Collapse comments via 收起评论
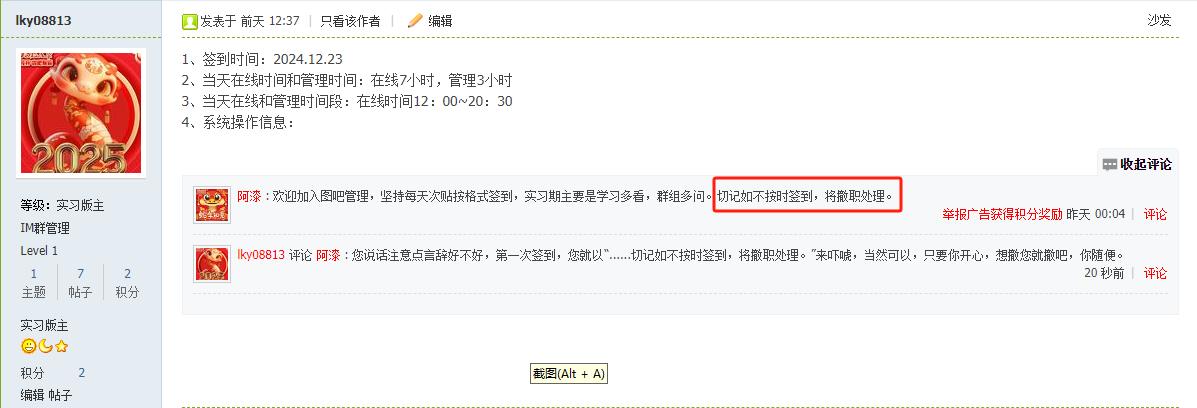Image resolution: width=1197 pixels, height=408 pixels. 1145,164
